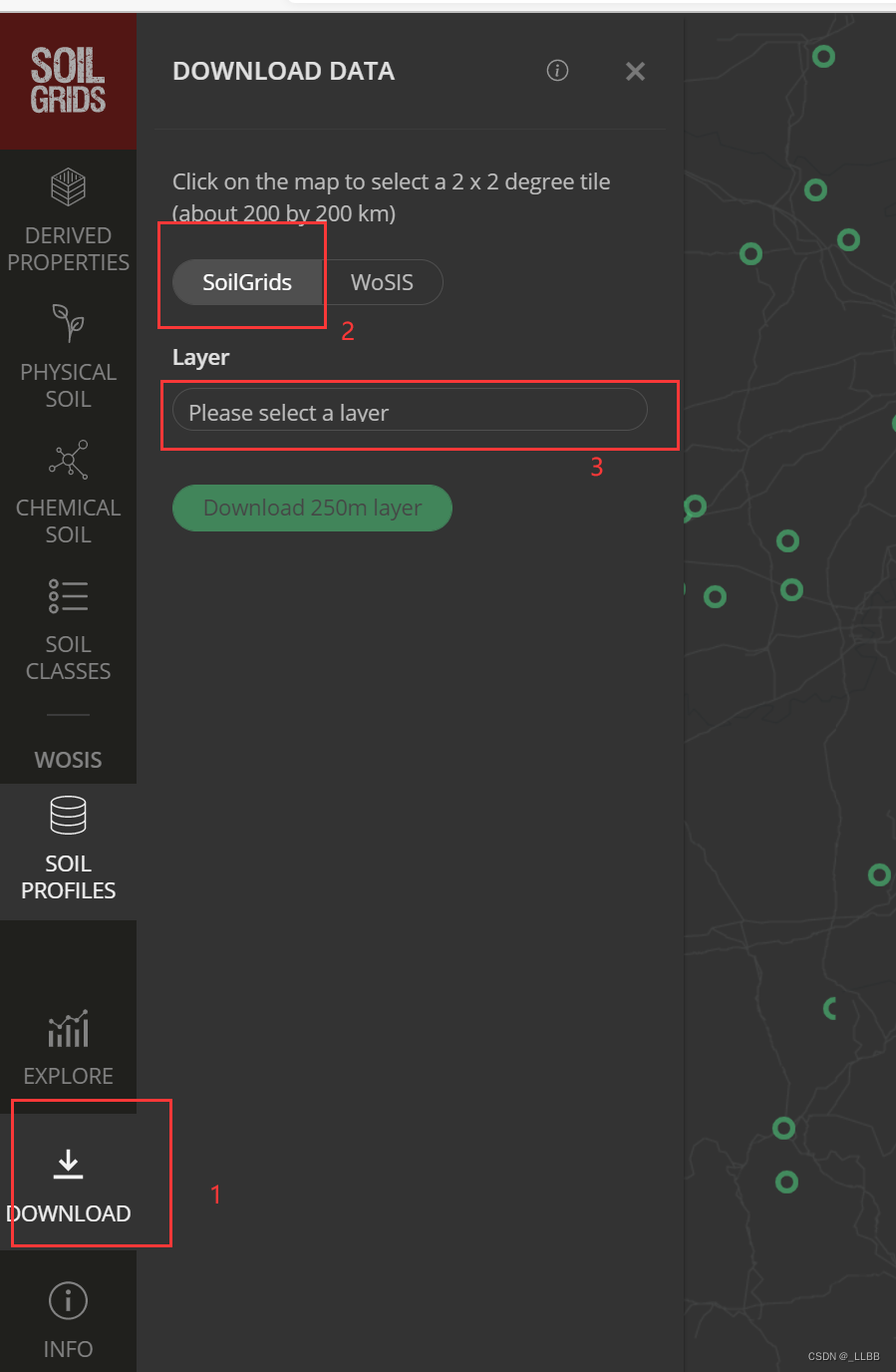Viewport: 896px width, 1372px height.
Task: Open the Physical Soil section
Action: point(68,356)
